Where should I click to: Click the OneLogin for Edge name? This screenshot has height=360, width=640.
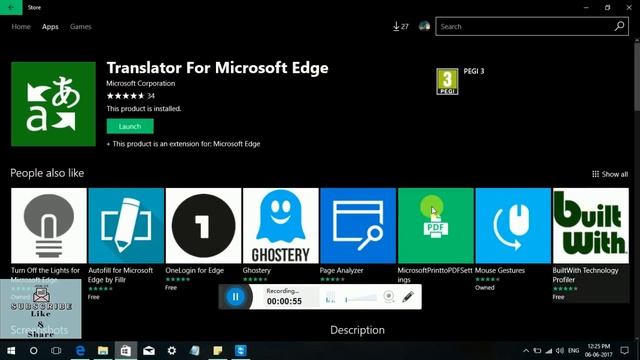(x=195, y=270)
